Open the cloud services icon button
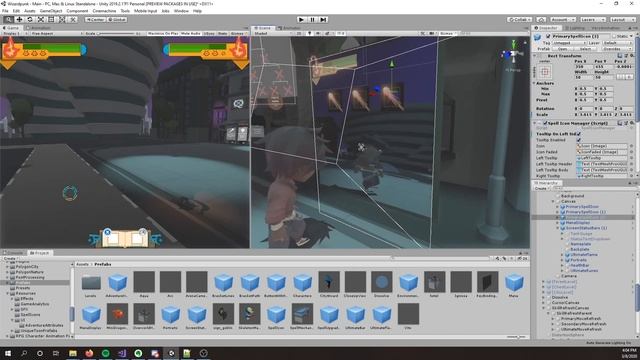The image size is (640, 360). click(541, 19)
